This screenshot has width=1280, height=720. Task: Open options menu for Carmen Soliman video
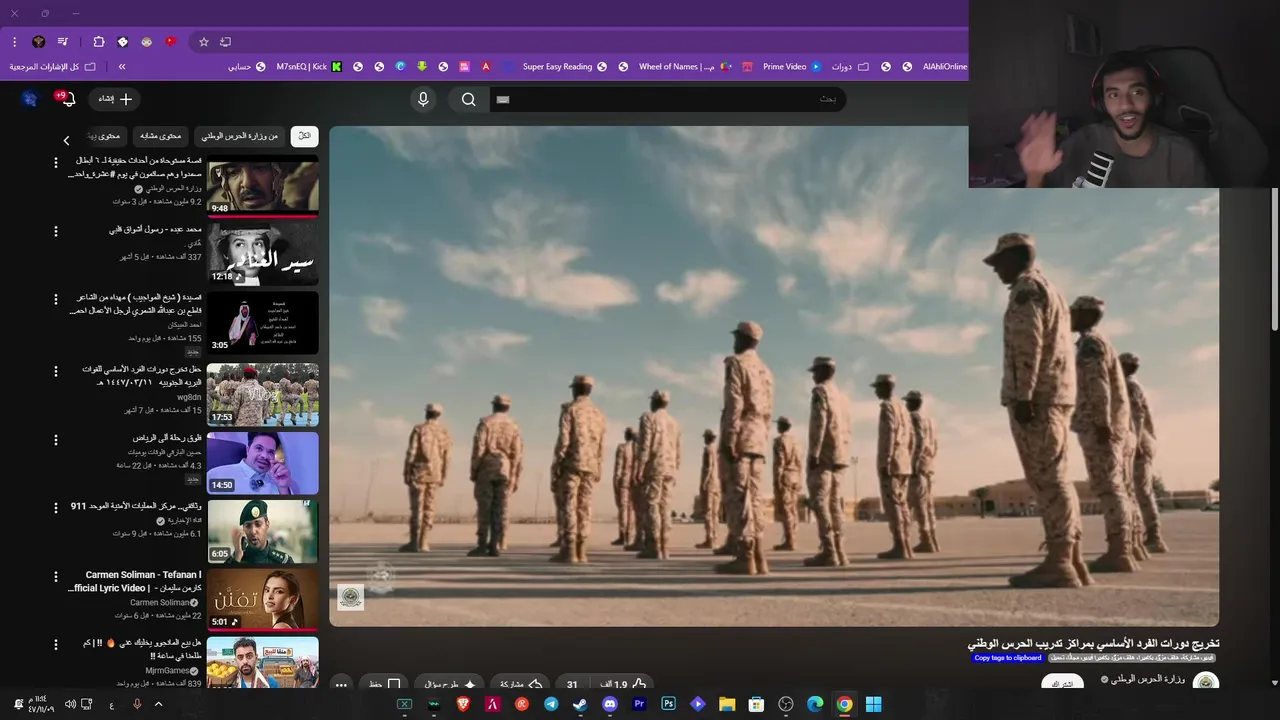click(55, 577)
